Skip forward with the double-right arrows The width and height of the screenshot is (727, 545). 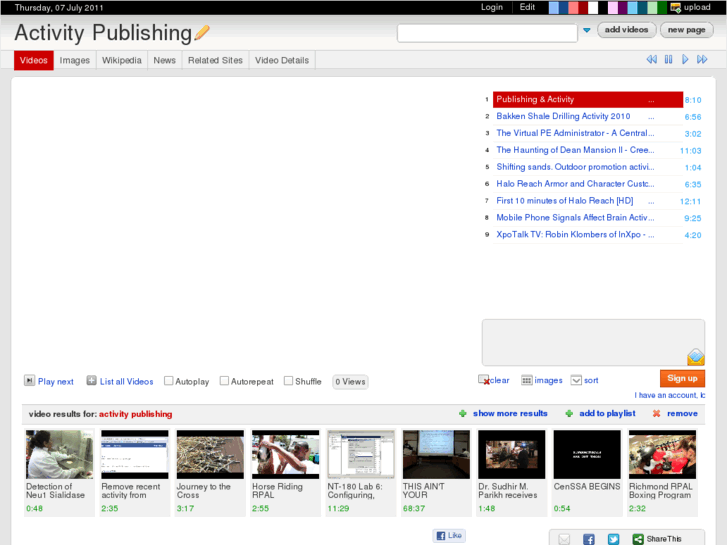point(702,59)
